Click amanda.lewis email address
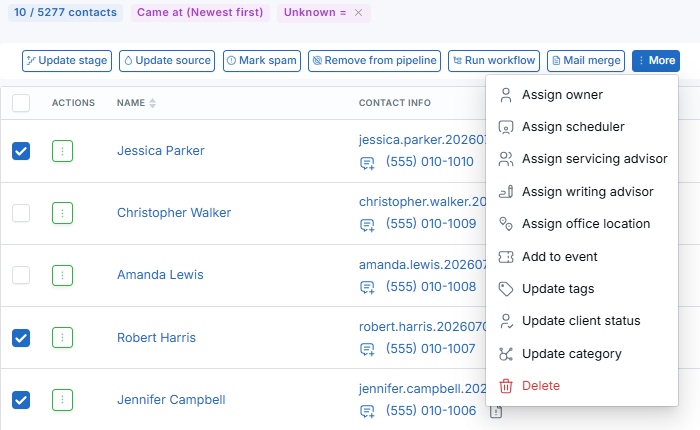This screenshot has width=700, height=430. click(x=422, y=265)
